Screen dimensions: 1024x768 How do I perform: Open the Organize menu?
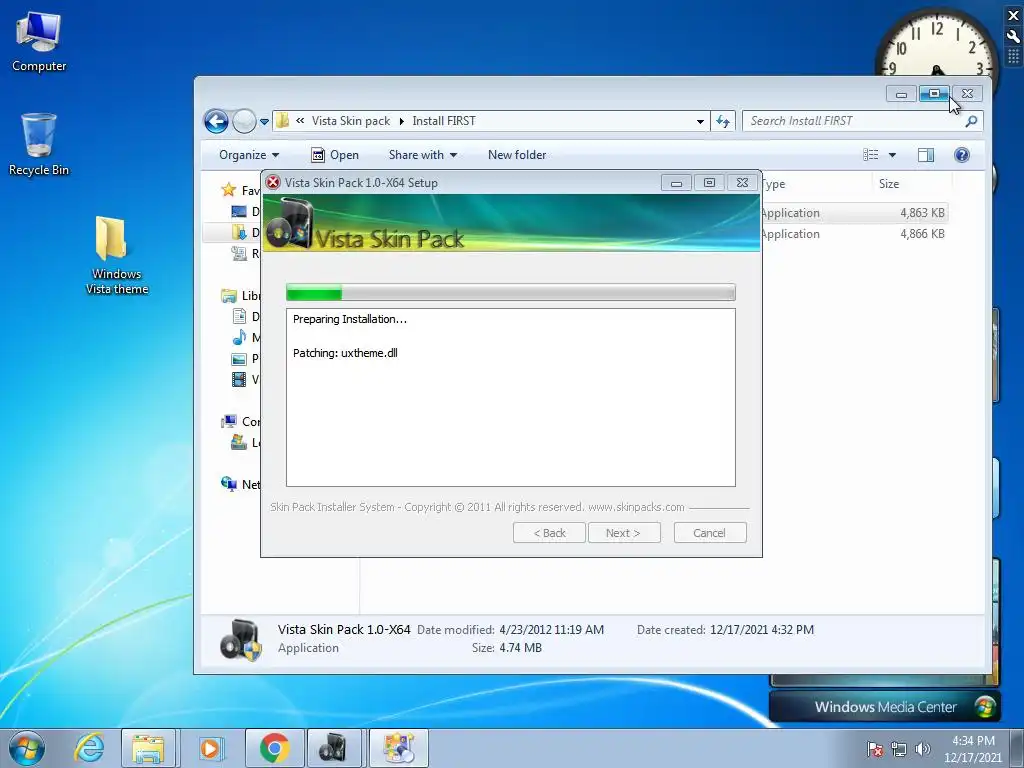point(249,155)
